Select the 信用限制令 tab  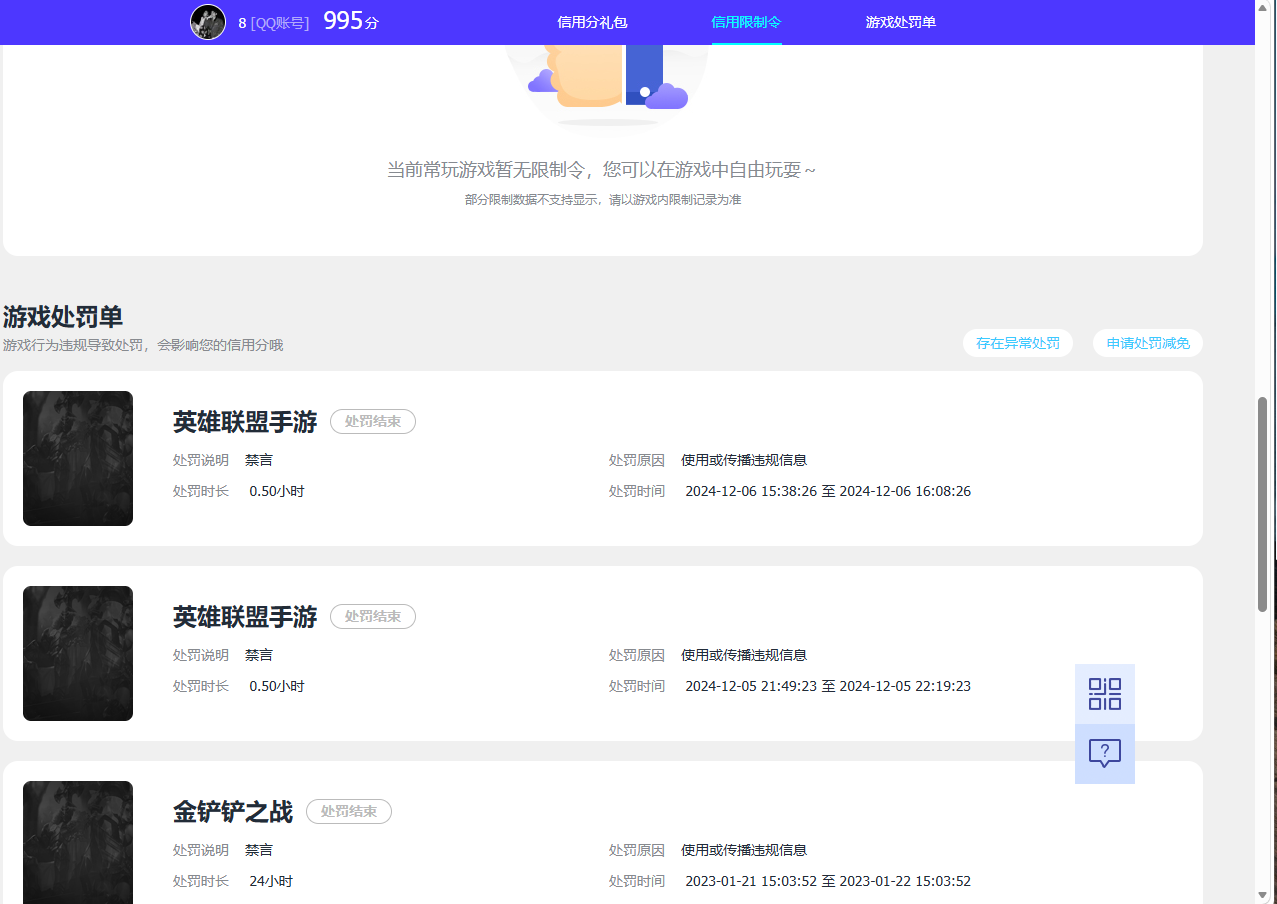point(746,22)
